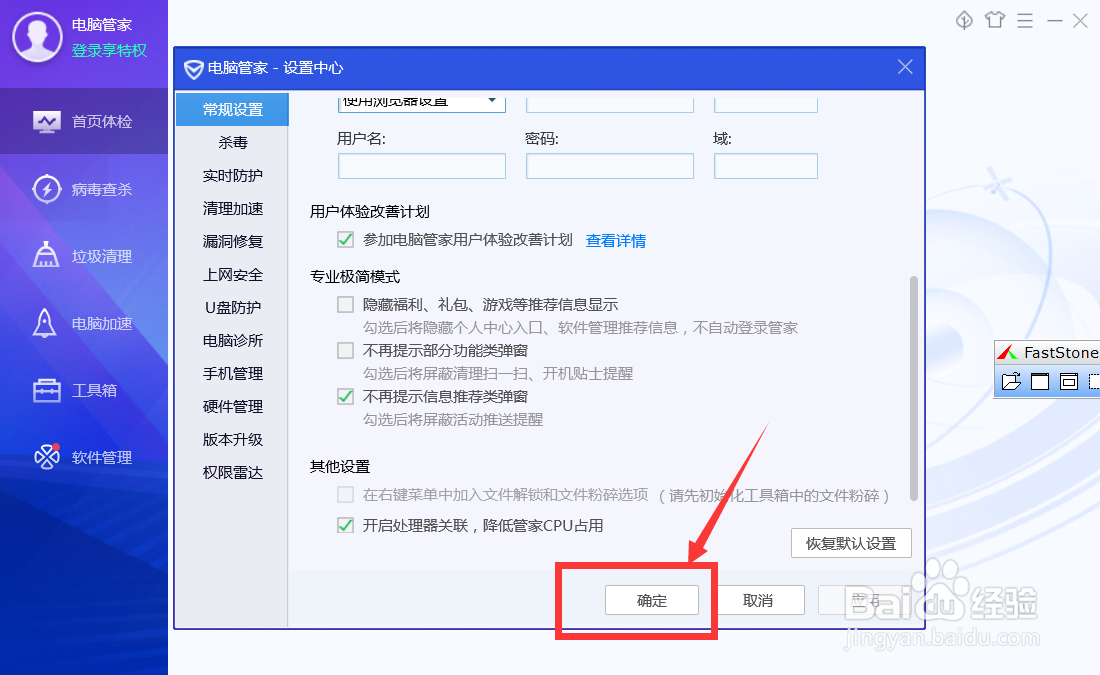The width and height of the screenshot is (1100, 675).
Task: Select 硬件管理 settings tab
Action: point(232,406)
